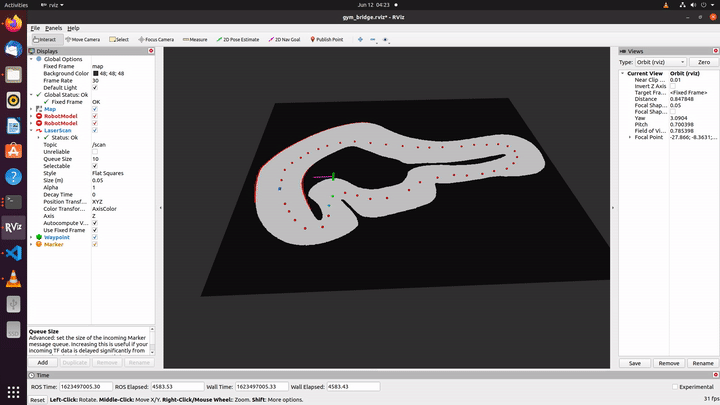Viewport: 720px width, 405px height.
Task: Click the ROS Time field
Action: 85,387
